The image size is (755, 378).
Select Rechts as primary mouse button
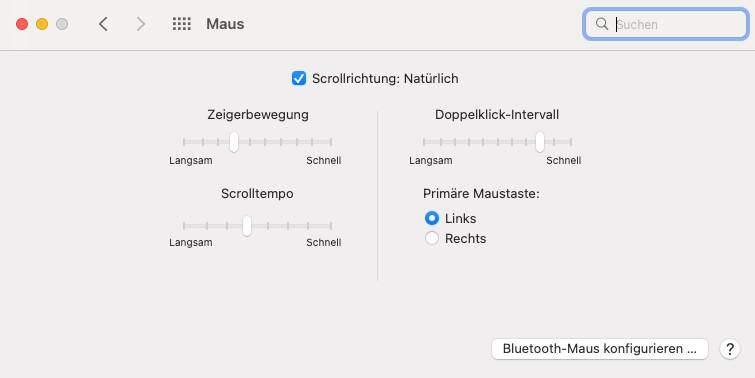[432, 238]
